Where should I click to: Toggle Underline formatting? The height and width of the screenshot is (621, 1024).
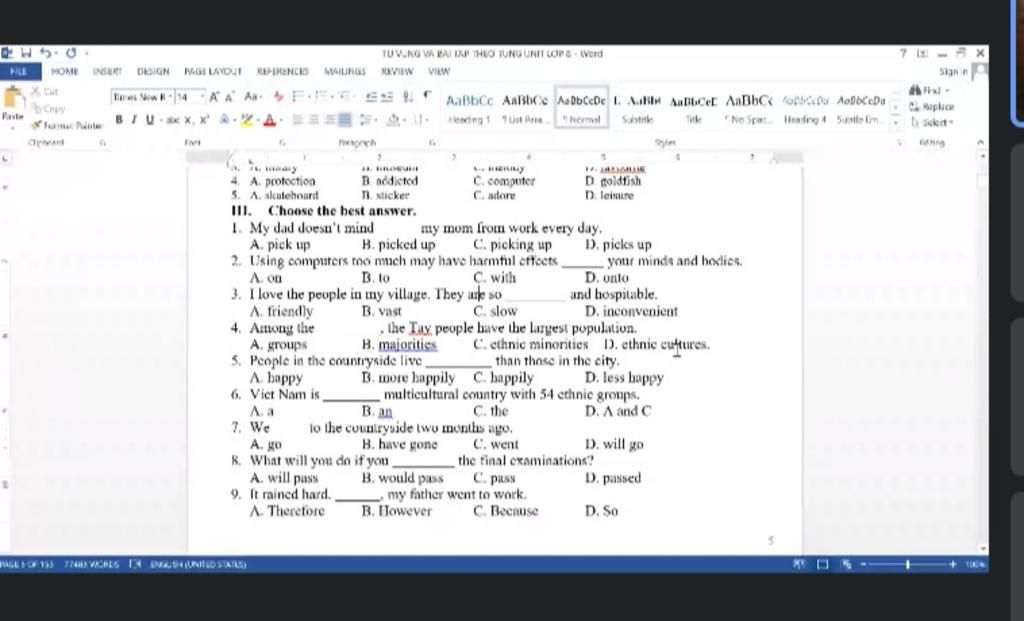[150, 119]
